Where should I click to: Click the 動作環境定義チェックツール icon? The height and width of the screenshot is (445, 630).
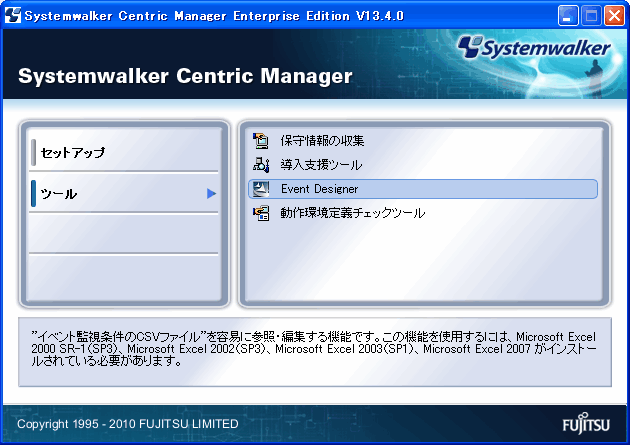261,213
